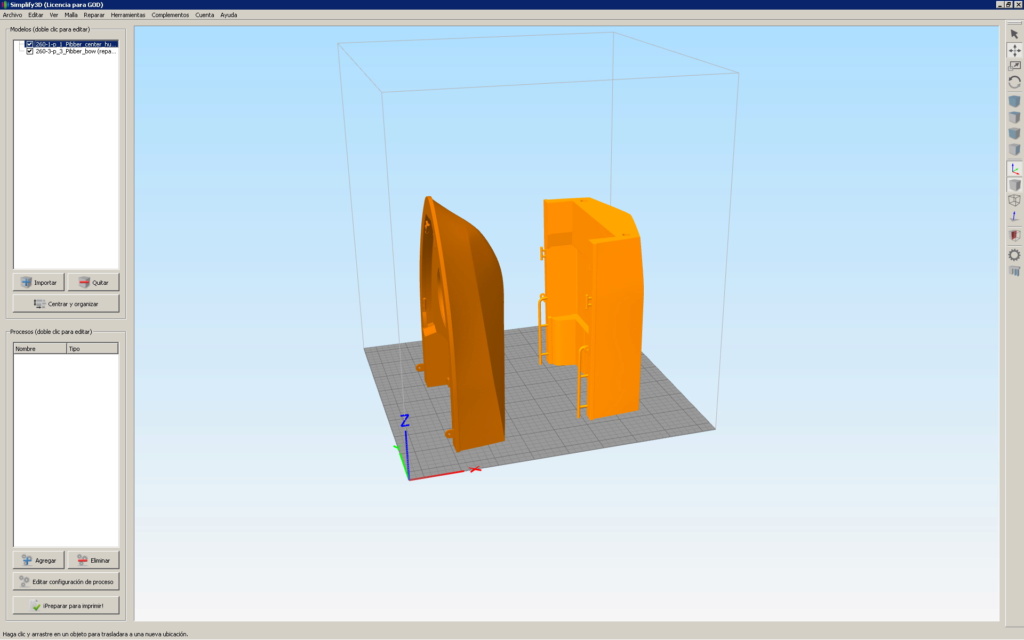The height and width of the screenshot is (640, 1024).
Task: Open the Ayuda menu
Action: tap(229, 15)
